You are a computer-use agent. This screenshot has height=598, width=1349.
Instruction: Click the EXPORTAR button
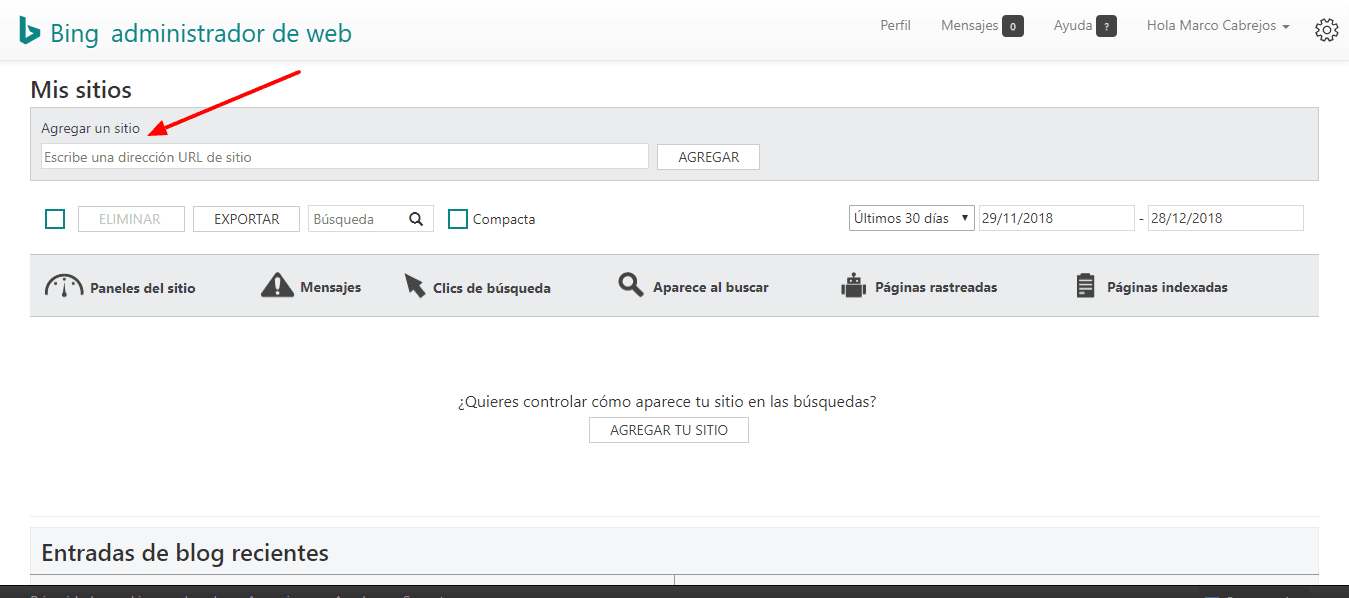(x=246, y=219)
